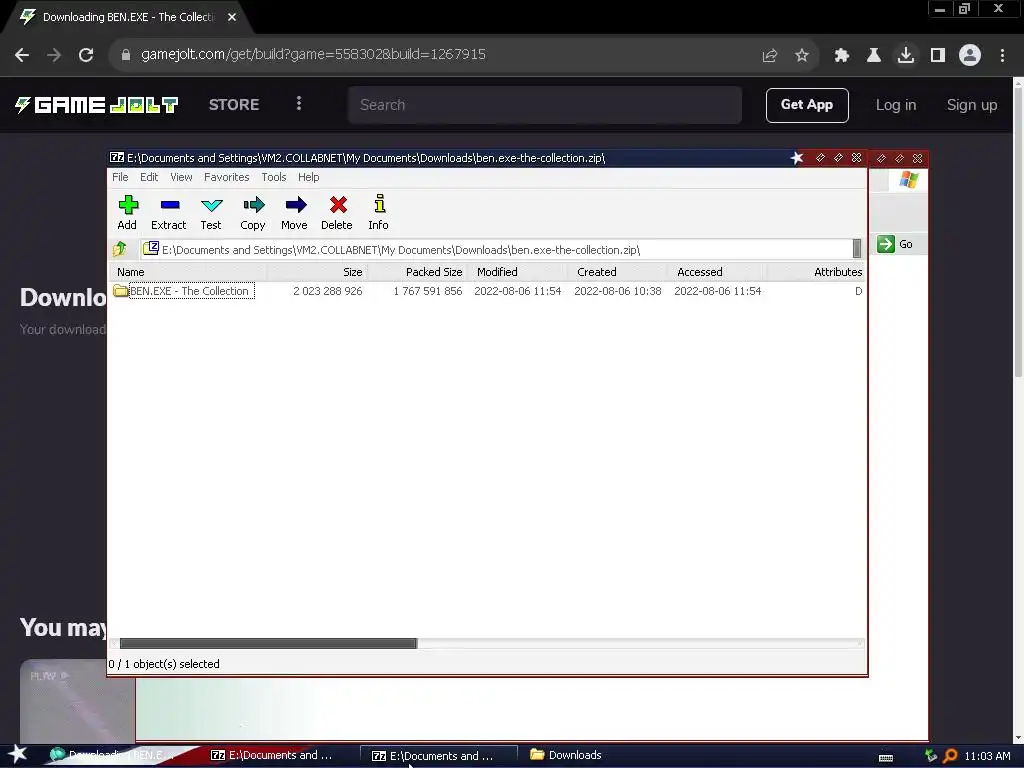Click the Get App button

pos(807,105)
